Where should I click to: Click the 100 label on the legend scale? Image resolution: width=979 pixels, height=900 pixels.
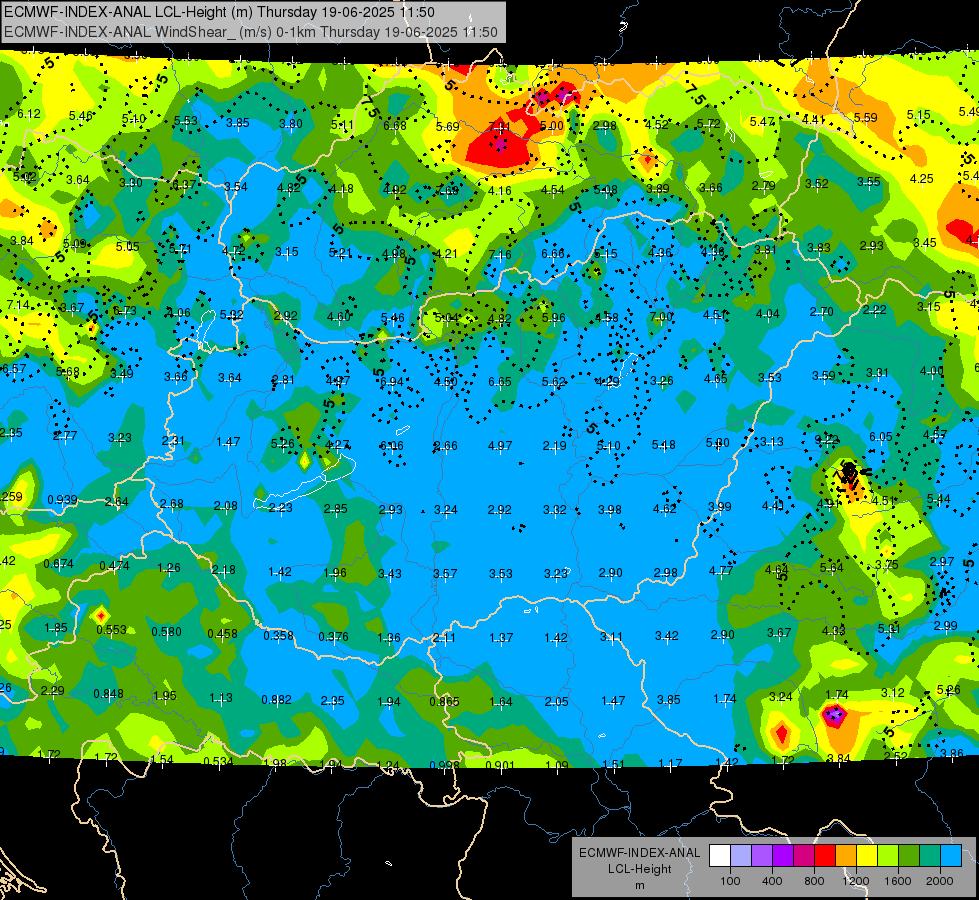[730, 881]
